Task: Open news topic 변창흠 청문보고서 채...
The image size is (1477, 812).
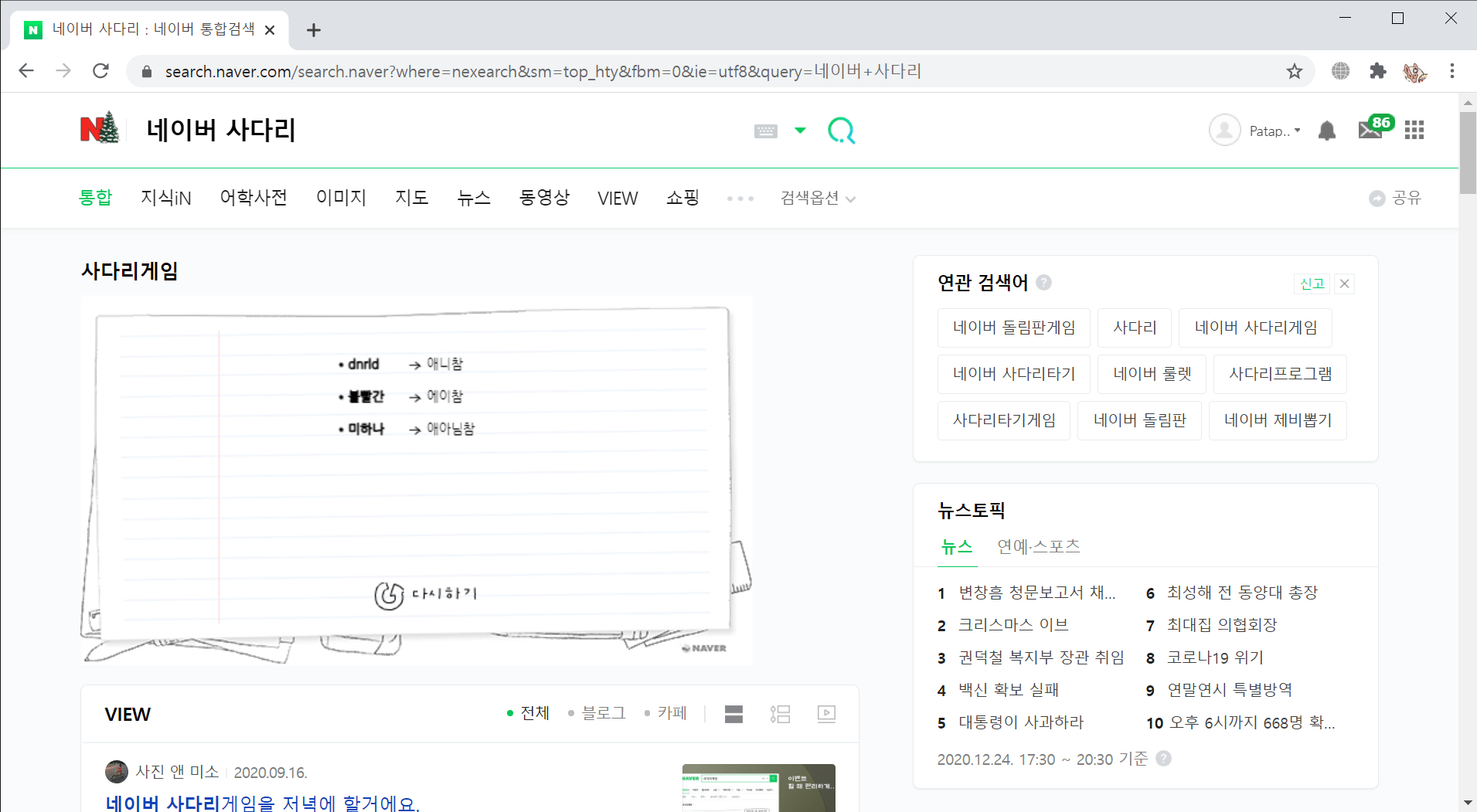Action: (x=1036, y=593)
